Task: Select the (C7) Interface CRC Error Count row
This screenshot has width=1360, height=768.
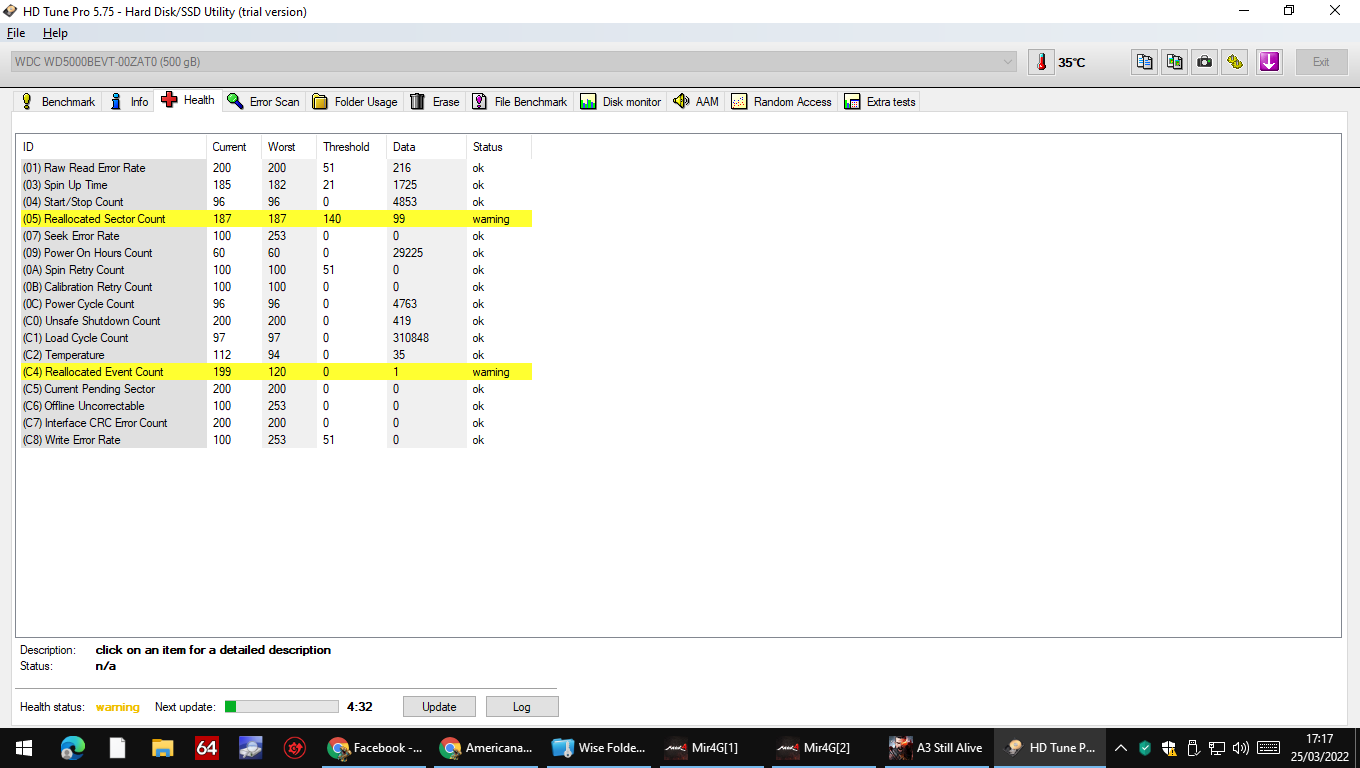Action: pos(276,423)
